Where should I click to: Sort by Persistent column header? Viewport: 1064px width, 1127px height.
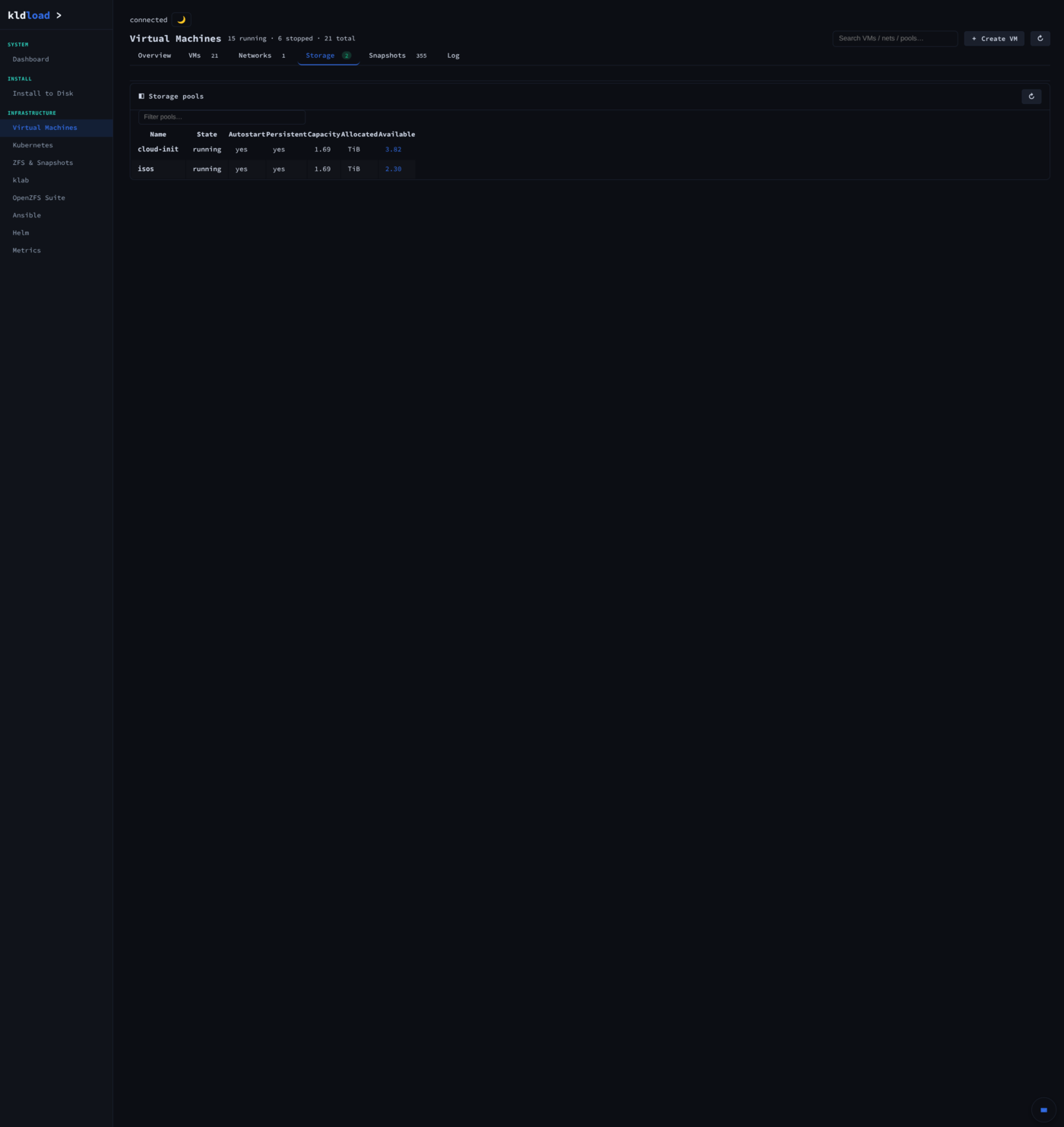(x=287, y=135)
